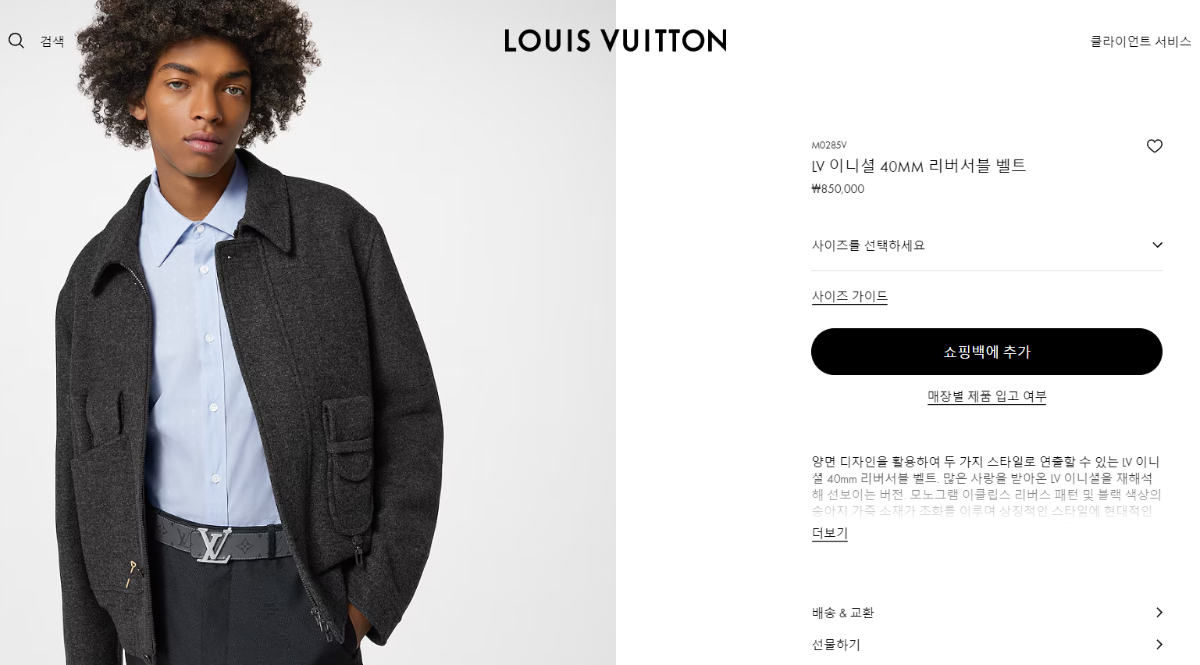Click the model product photo

tap(308, 332)
